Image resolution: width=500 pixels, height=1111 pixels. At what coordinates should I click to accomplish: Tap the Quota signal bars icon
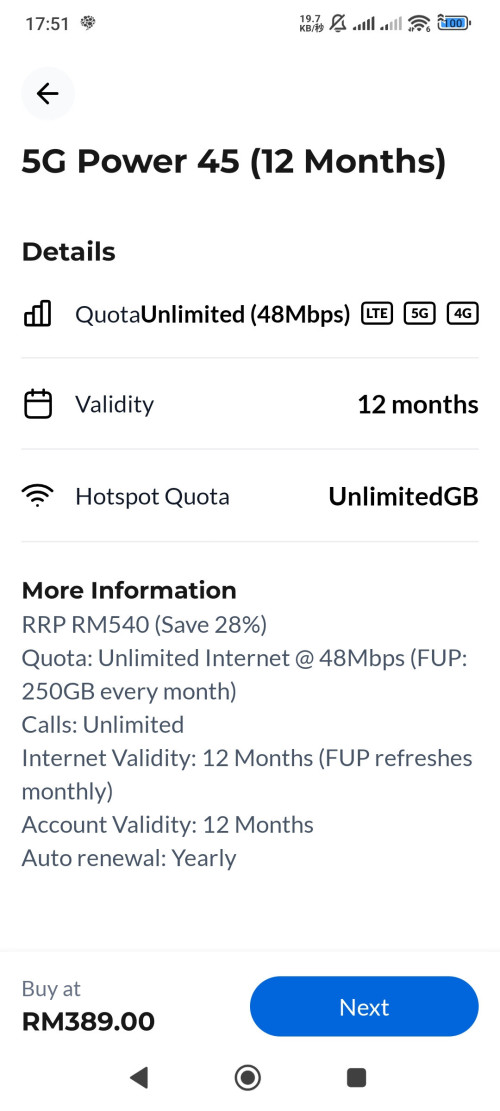tap(38, 312)
